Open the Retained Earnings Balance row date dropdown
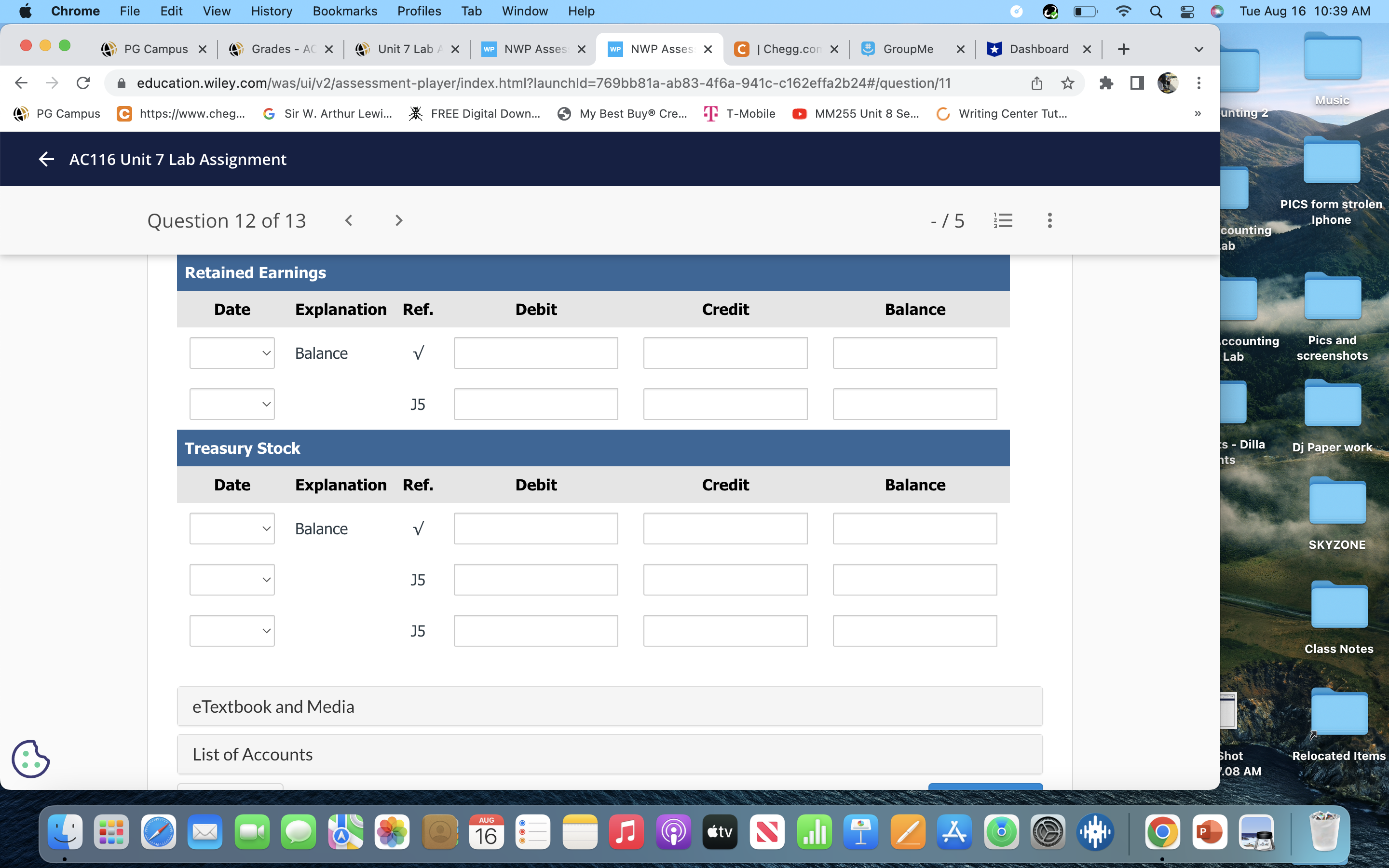Screen dimensions: 1389x868 click(x=232, y=353)
